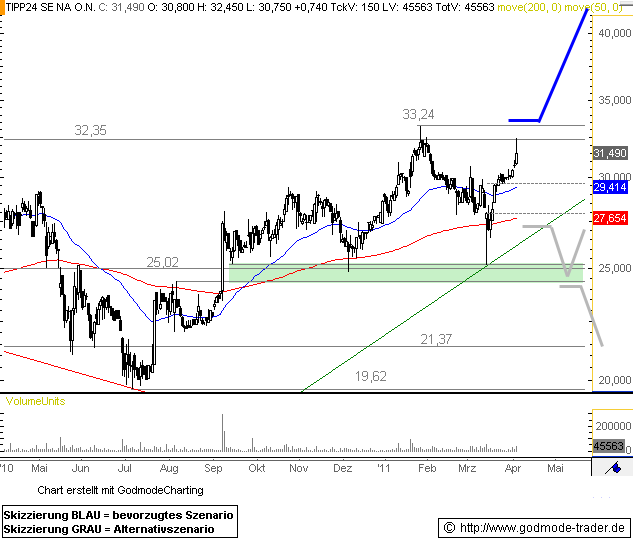Click the first Mai label after '10
The height and width of the screenshot is (539, 633).
pyautogui.click(x=39, y=468)
